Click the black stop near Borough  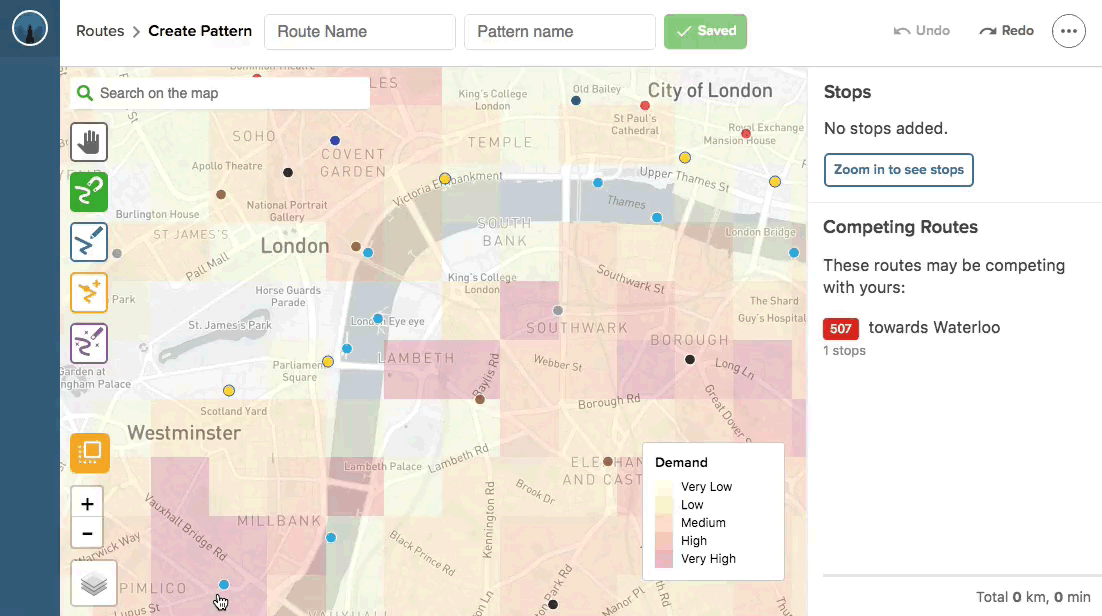pos(690,359)
